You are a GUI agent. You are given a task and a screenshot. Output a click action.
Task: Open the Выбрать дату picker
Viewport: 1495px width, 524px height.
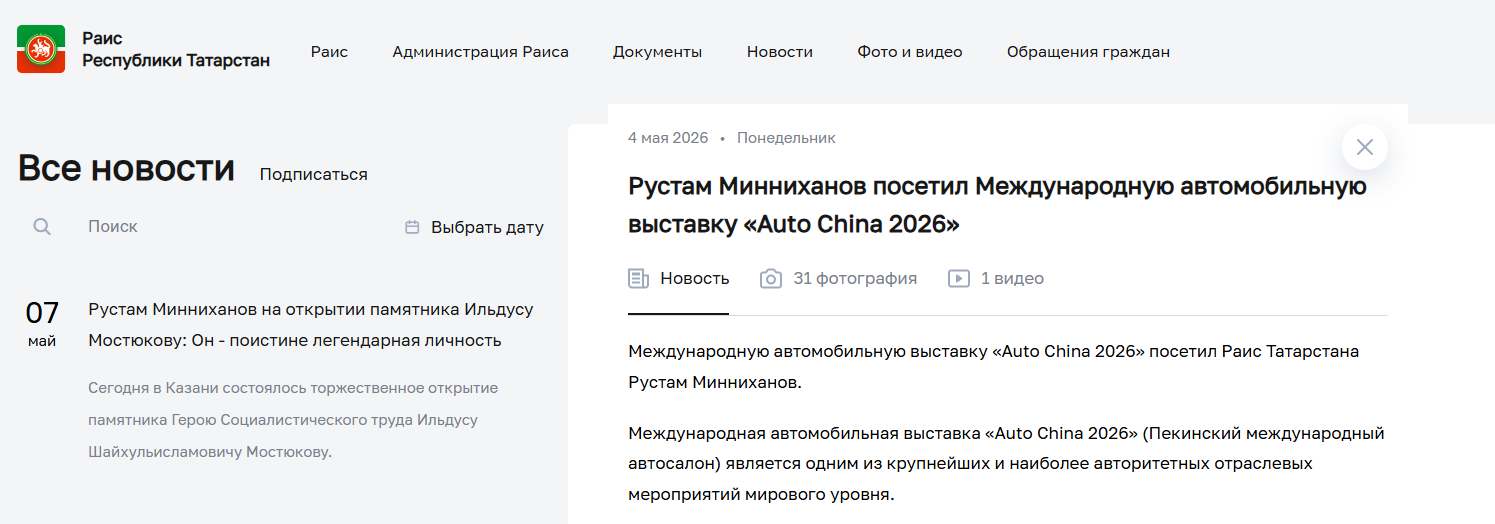click(474, 227)
